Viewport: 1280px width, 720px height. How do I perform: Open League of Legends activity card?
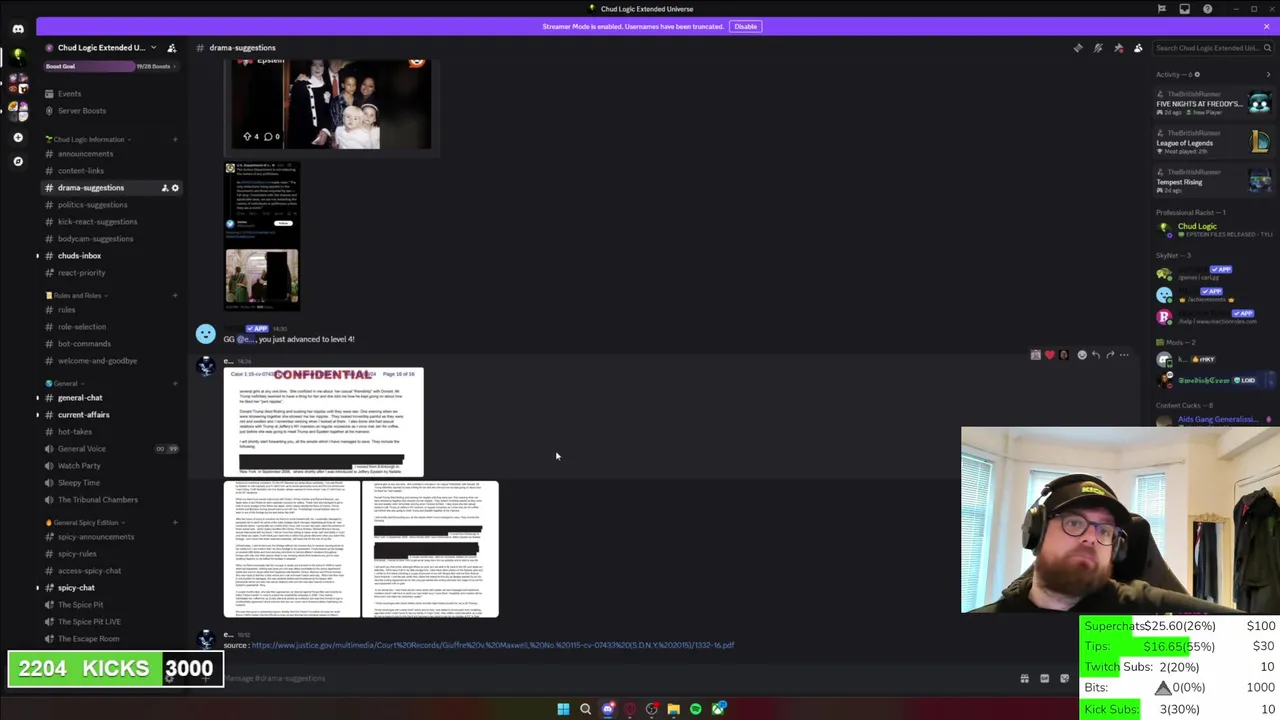coord(1215,142)
